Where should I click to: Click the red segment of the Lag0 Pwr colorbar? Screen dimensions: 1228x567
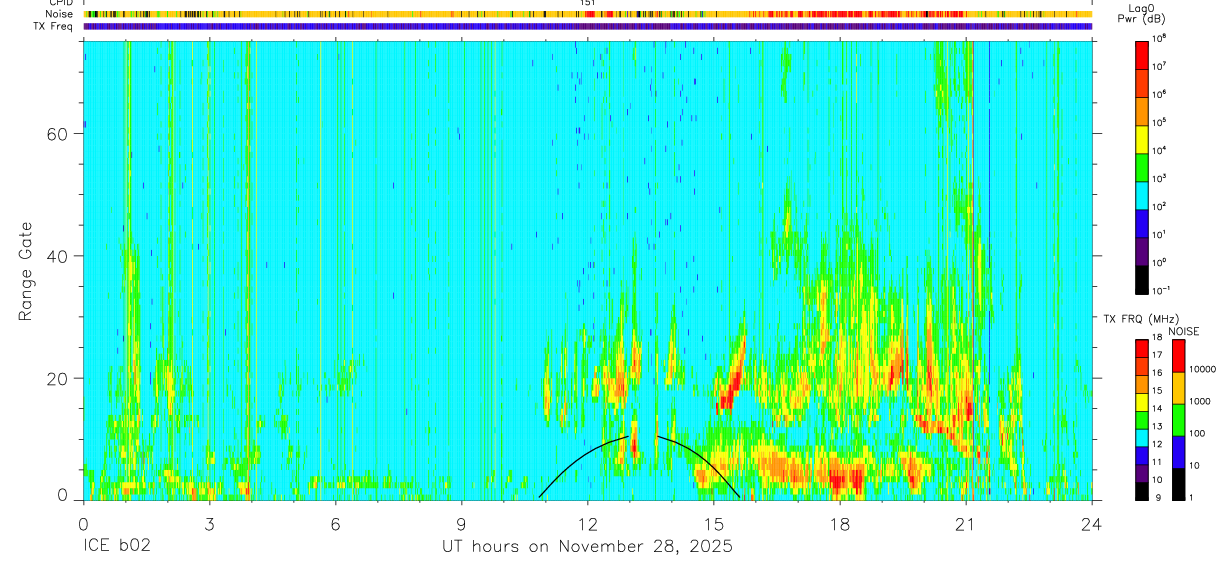click(x=1143, y=54)
